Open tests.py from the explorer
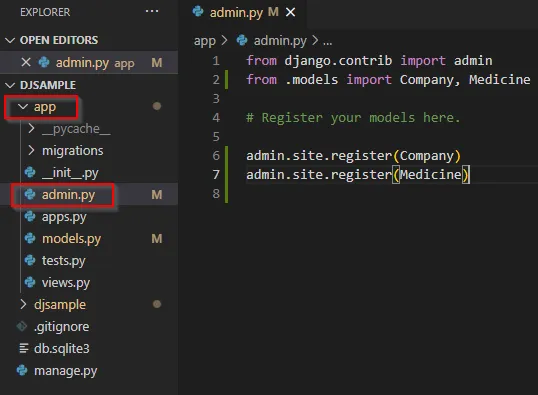This screenshot has width=538, height=395. [x=64, y=260]
